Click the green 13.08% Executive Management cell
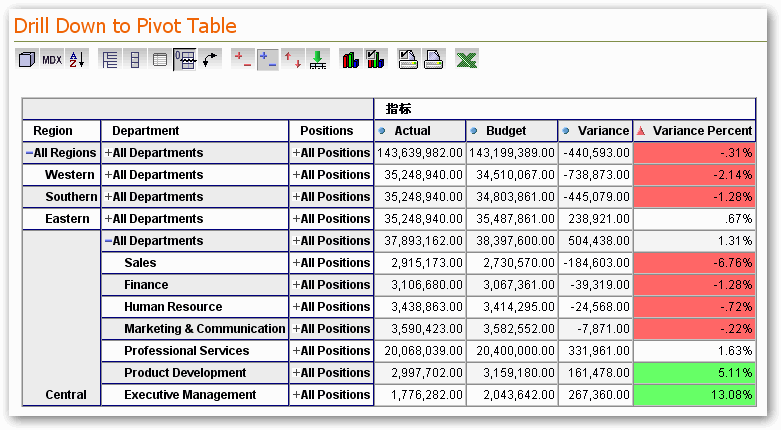The height and width of the screenshot is (430, 781). coord(694,394)
